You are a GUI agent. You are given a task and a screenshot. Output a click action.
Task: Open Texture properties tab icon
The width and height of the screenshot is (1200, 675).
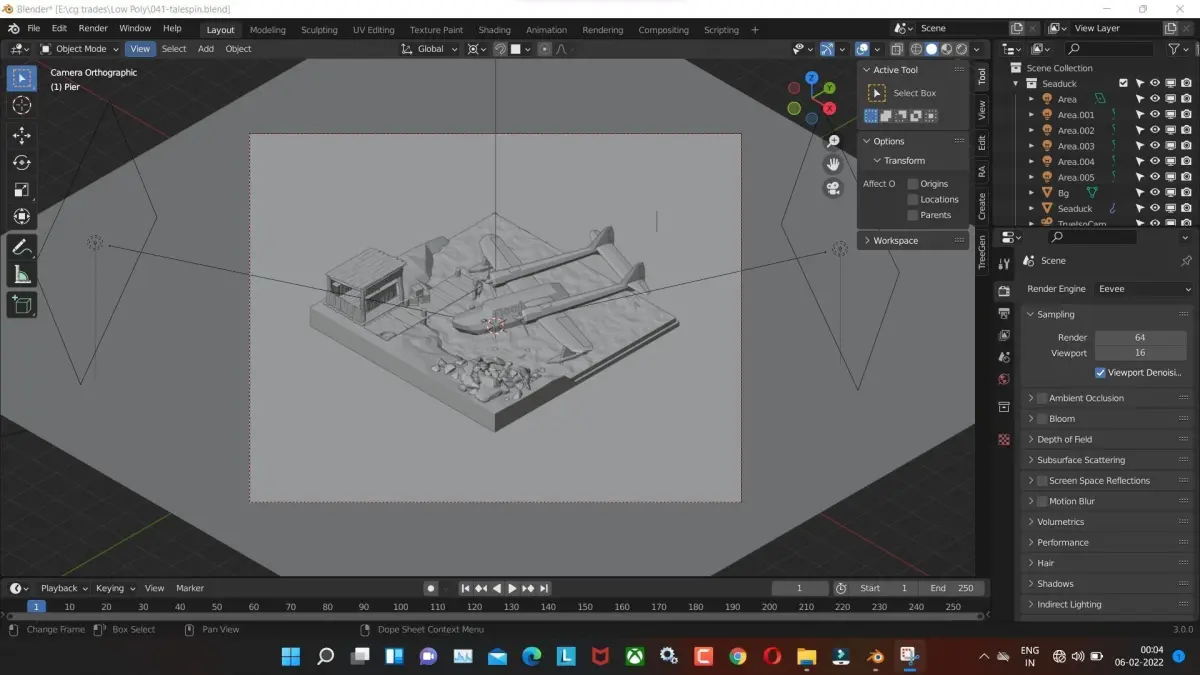(1004, 440)
